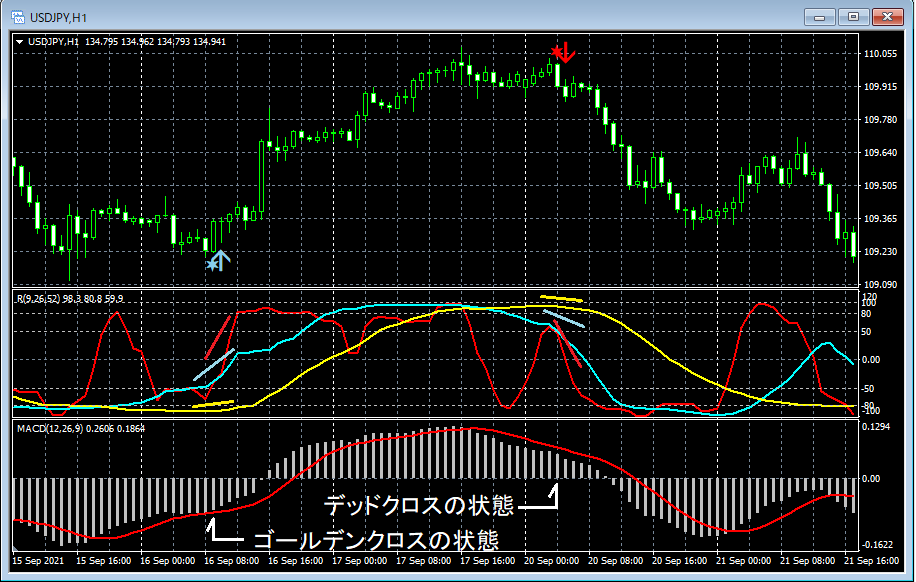Click the USDJPY,H1 chart window icon

18,17
